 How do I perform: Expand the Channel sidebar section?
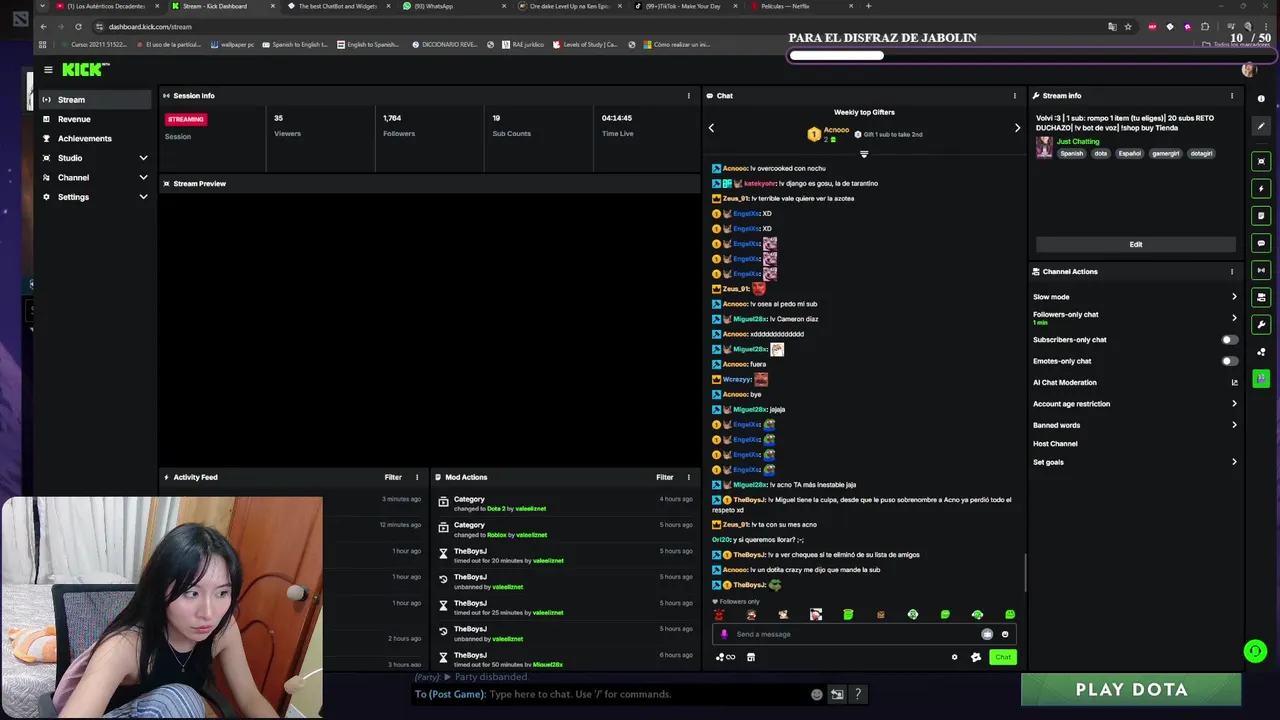[x=95, y=177]
